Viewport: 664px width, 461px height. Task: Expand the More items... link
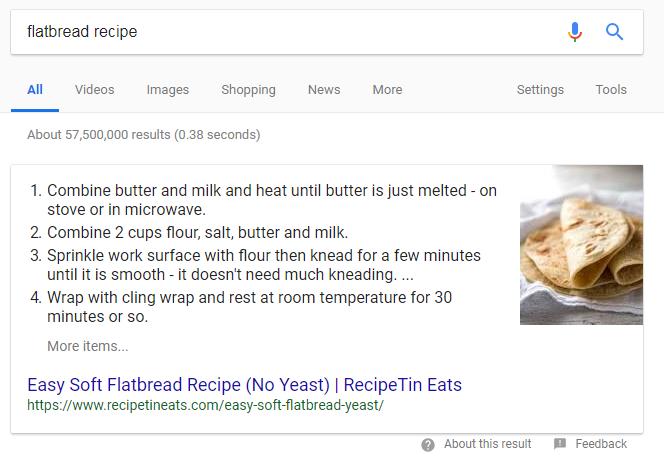88,346
